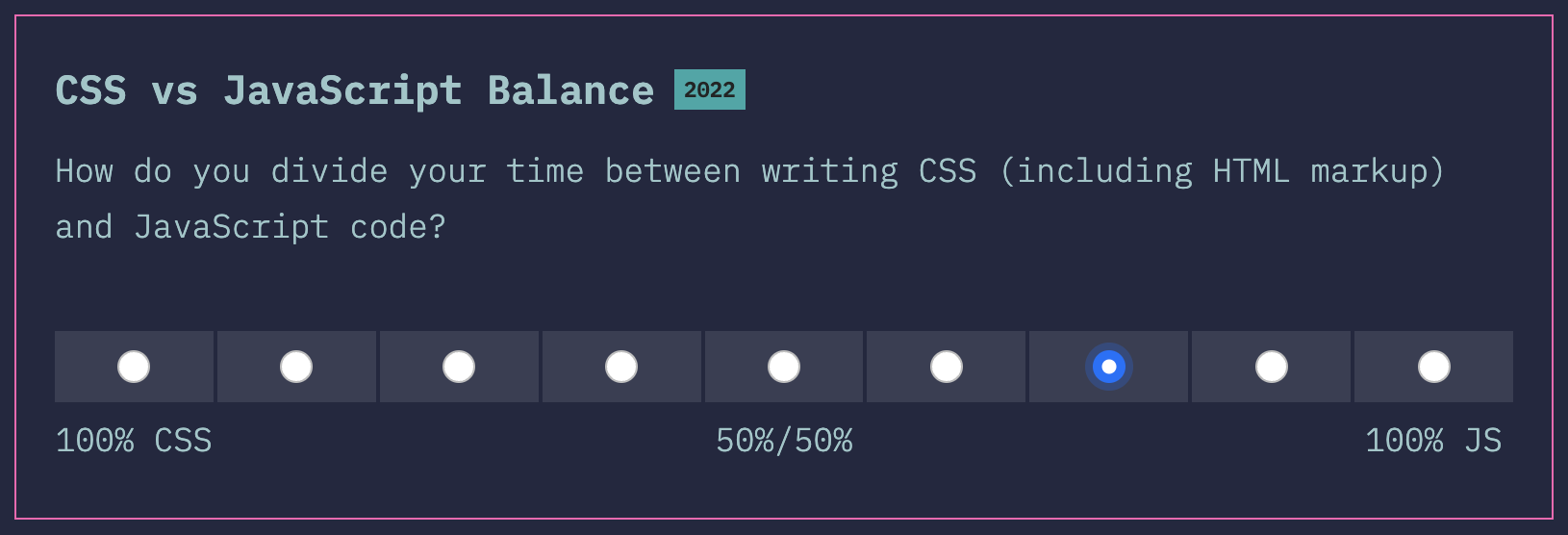
Task: Click the 2022 badge beside the title
Action: coord(710,89)
